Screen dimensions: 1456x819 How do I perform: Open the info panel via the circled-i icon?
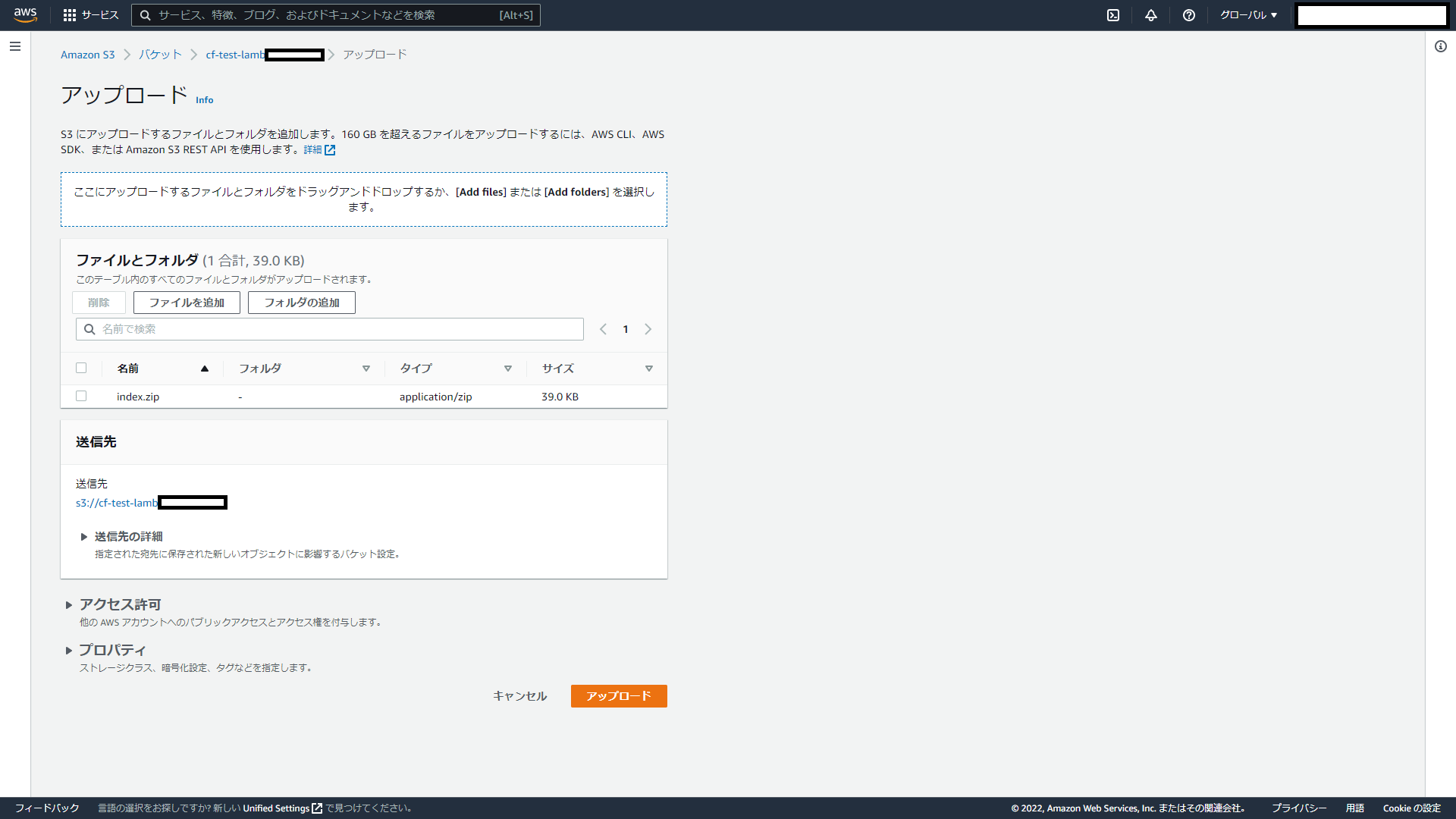[x=1440, y=46]
